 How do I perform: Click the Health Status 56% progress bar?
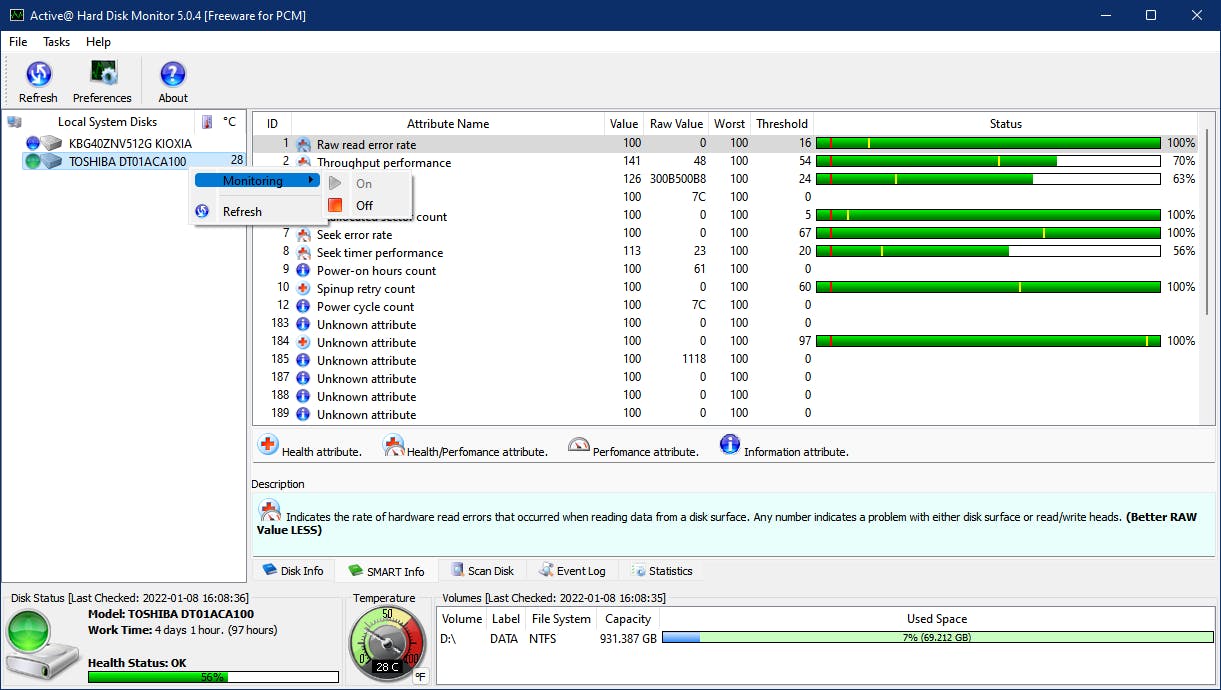click(213, 677)
